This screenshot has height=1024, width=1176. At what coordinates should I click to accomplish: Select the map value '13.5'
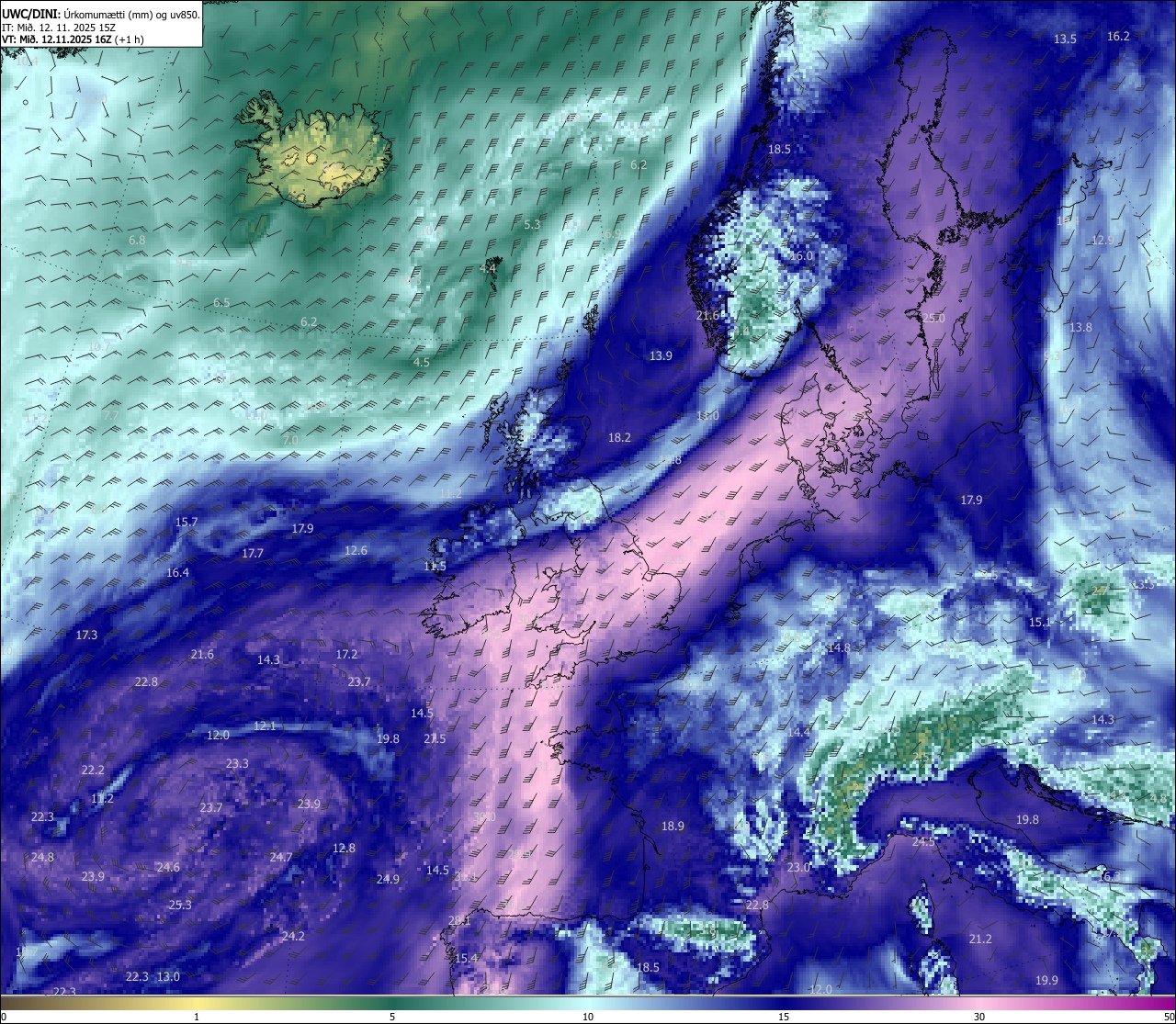(x=1065, y=39)
